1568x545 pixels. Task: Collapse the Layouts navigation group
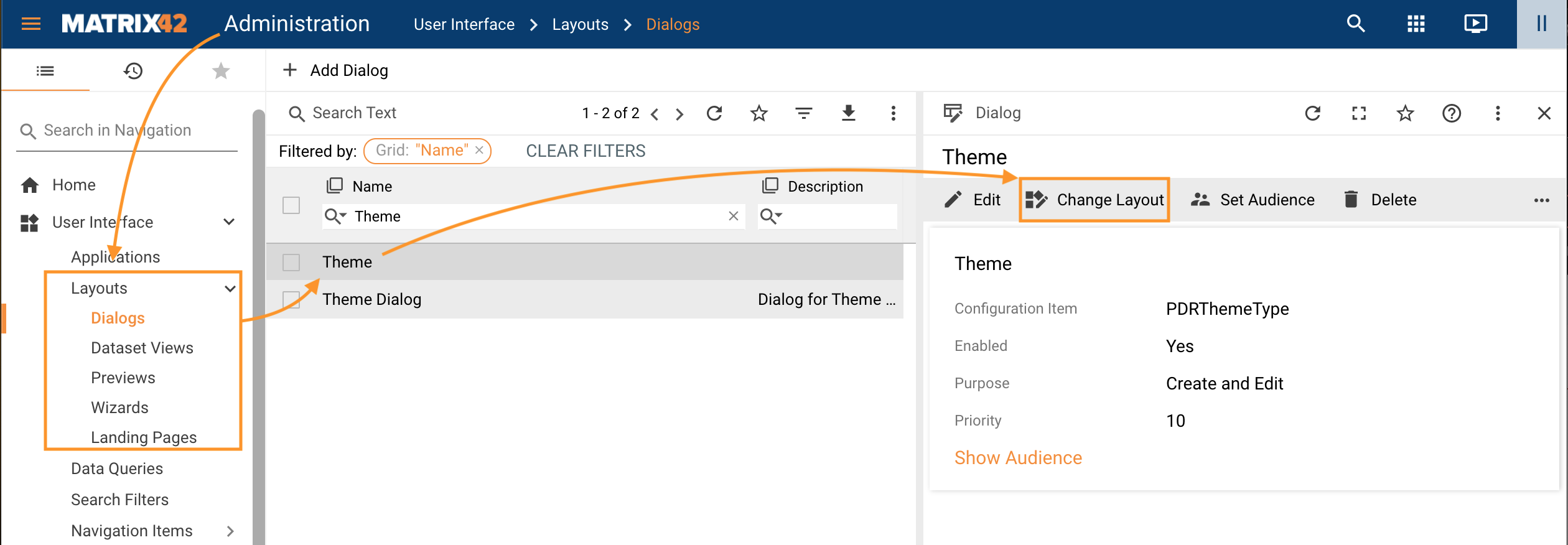click(230, 289)
